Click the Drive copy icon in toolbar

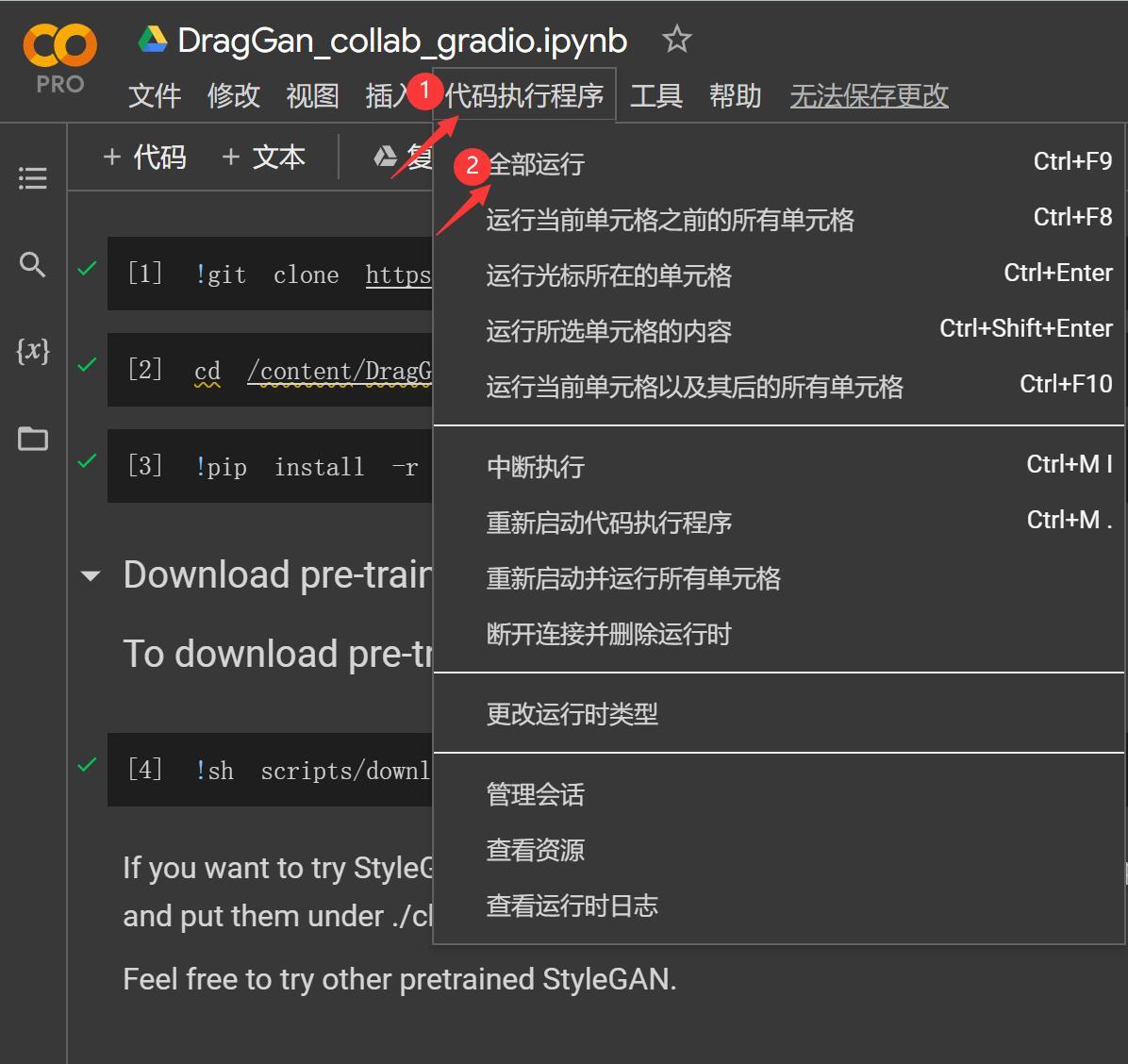pyautogui.click(x=386, y=157)
